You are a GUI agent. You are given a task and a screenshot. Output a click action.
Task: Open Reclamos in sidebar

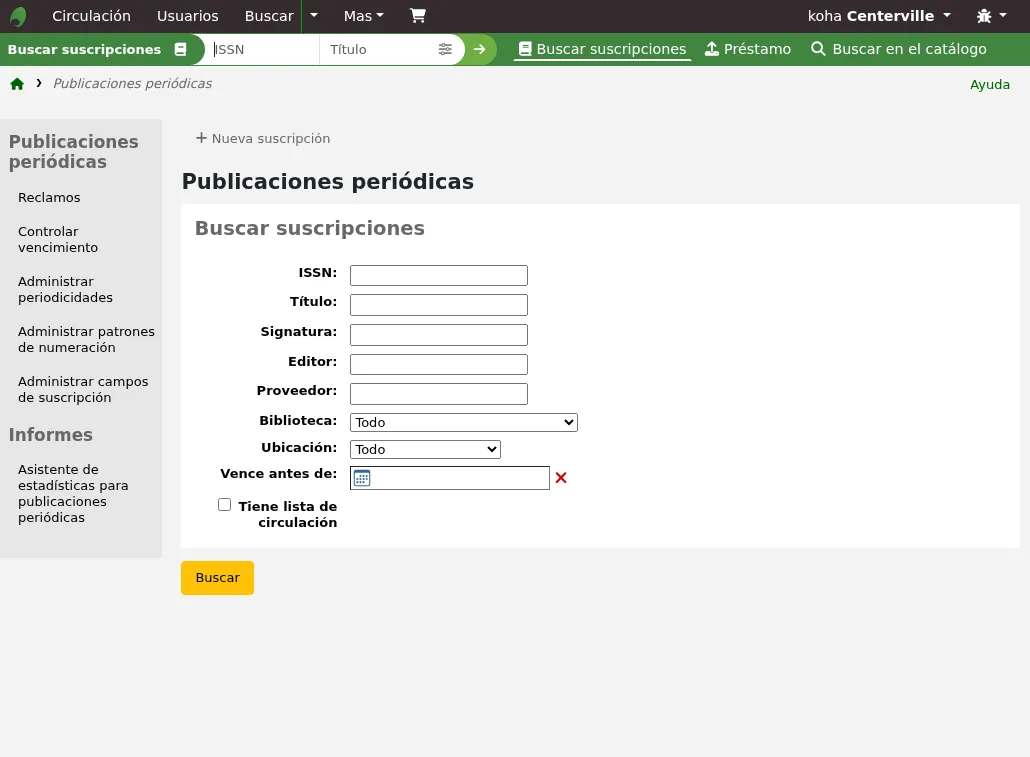tap(49, 197)
